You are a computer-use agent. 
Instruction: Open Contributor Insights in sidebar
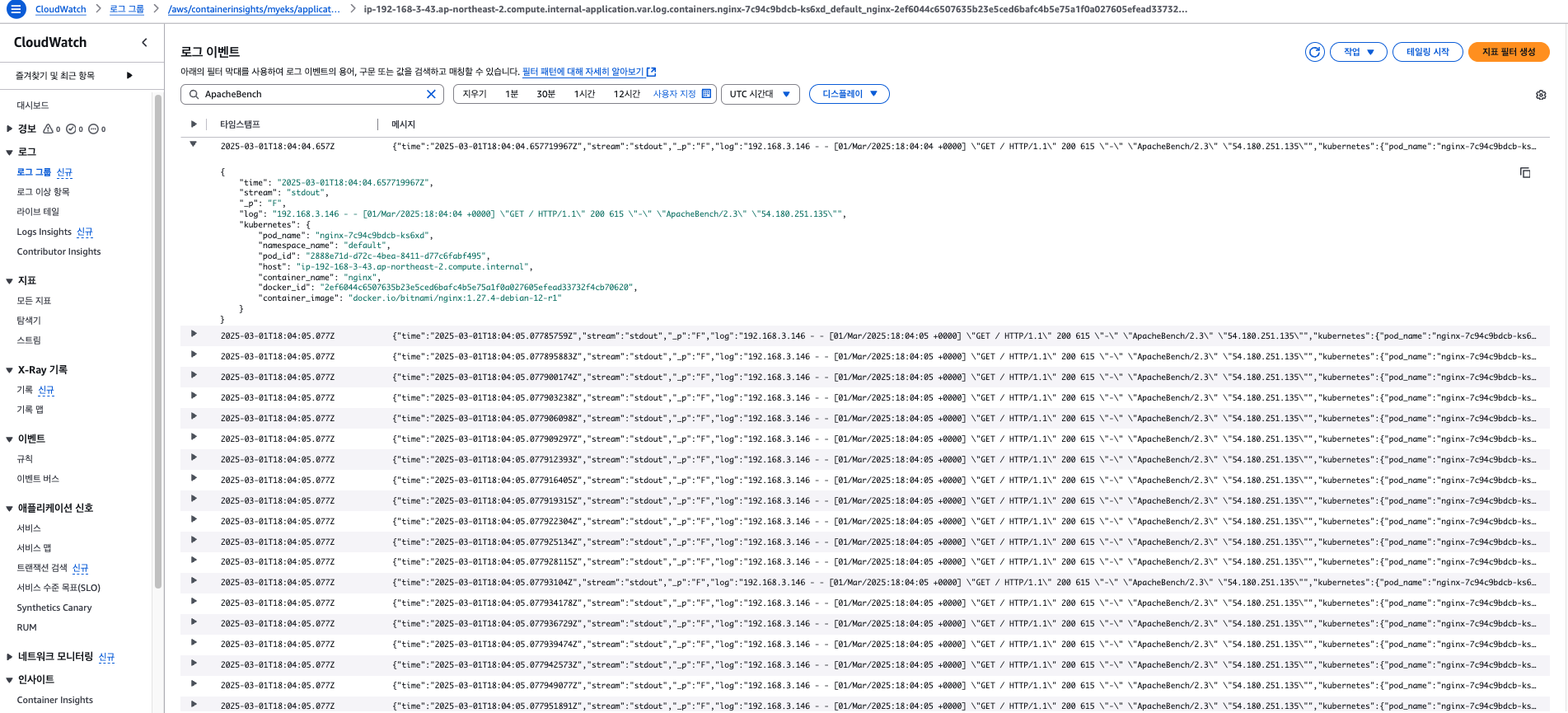pos(59,251)
